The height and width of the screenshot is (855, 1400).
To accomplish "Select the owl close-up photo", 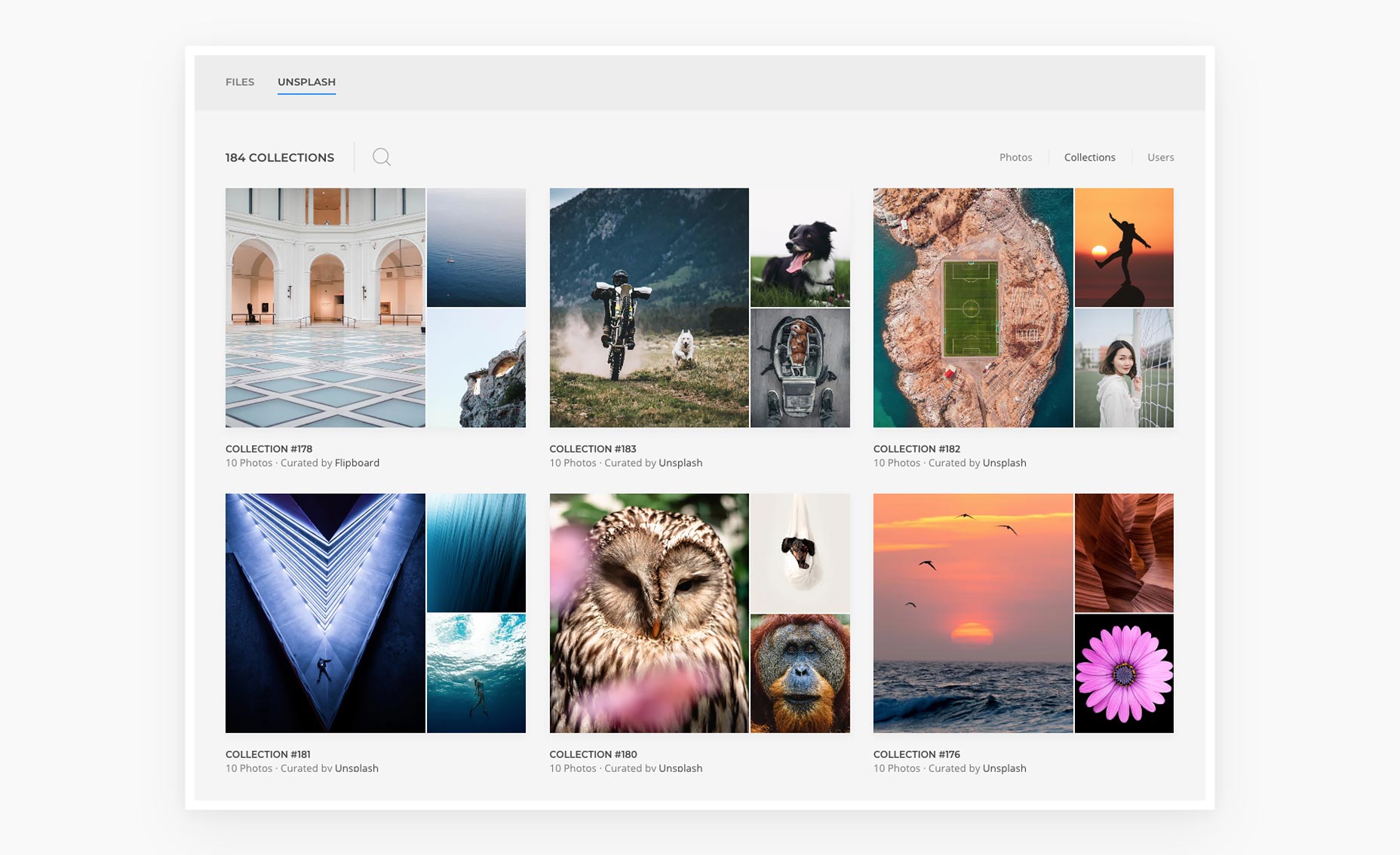I will click(649, 613).
